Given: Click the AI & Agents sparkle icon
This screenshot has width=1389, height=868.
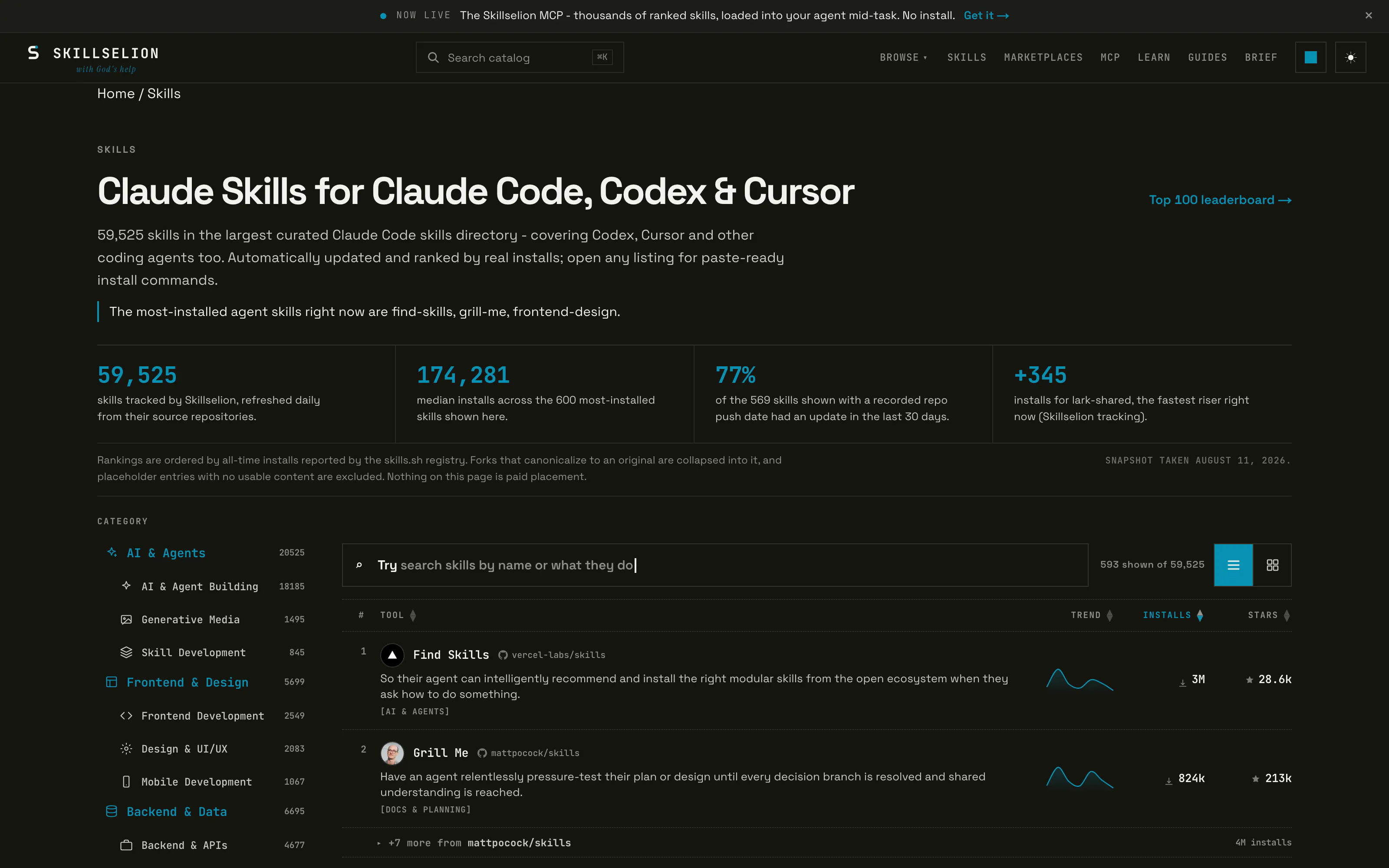Looking at the screenshot, I should 112,552.
